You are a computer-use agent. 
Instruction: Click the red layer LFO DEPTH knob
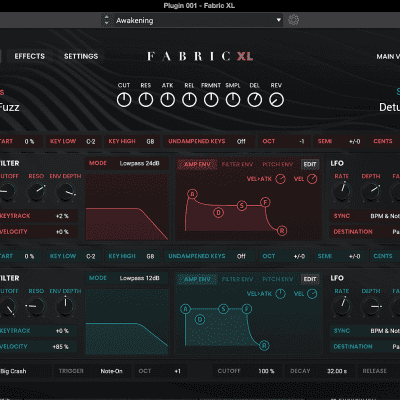pos(371,191)
